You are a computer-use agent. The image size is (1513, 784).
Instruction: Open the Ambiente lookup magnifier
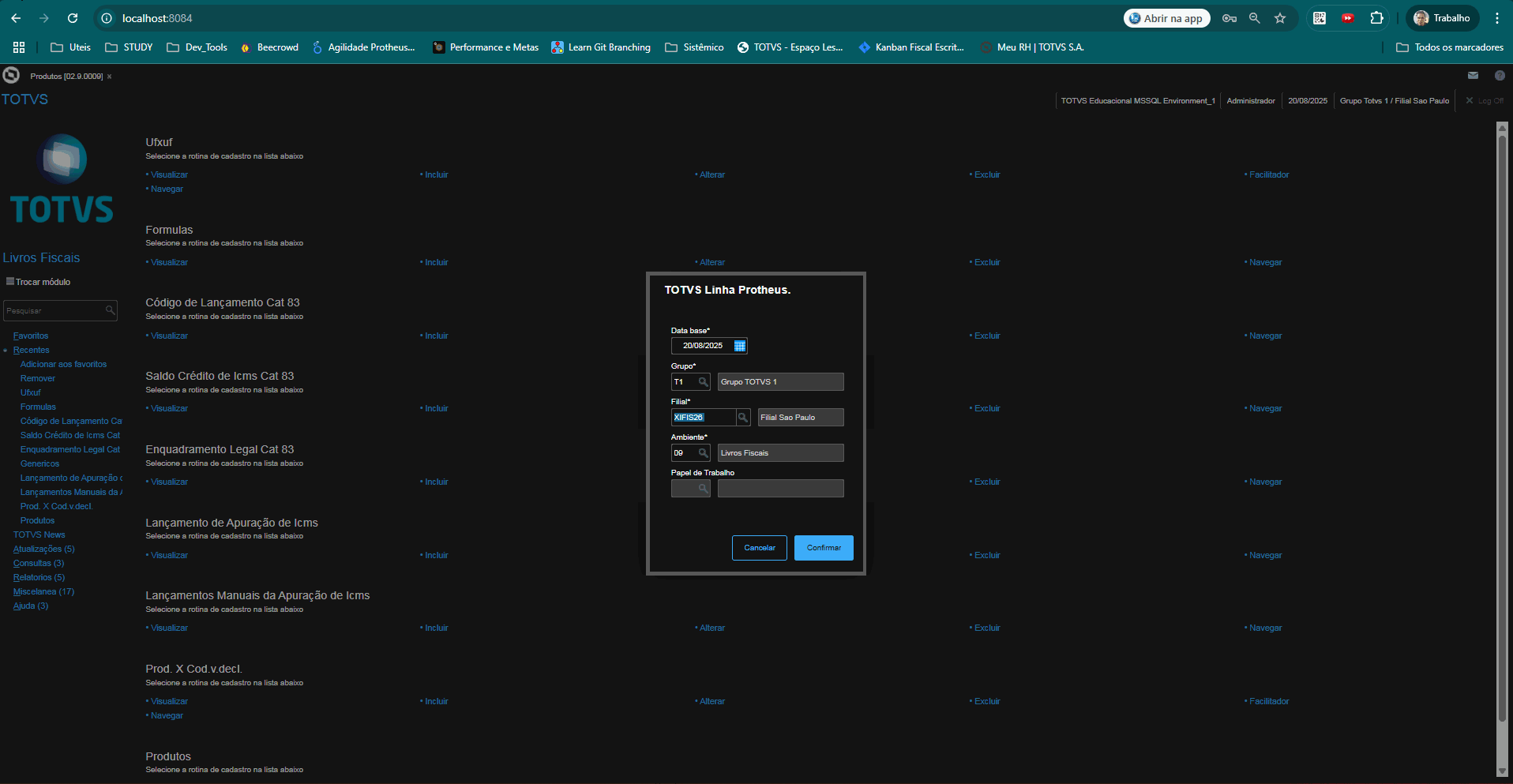(x=703, y=453)
